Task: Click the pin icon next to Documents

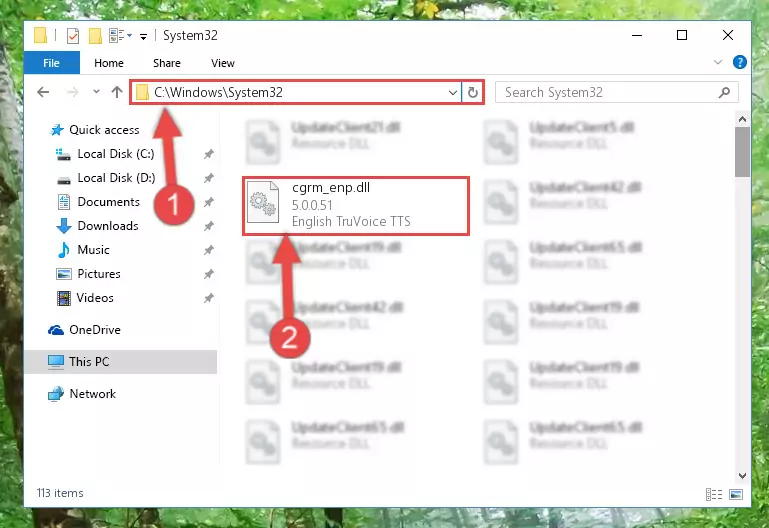Action: pos(209,202)
